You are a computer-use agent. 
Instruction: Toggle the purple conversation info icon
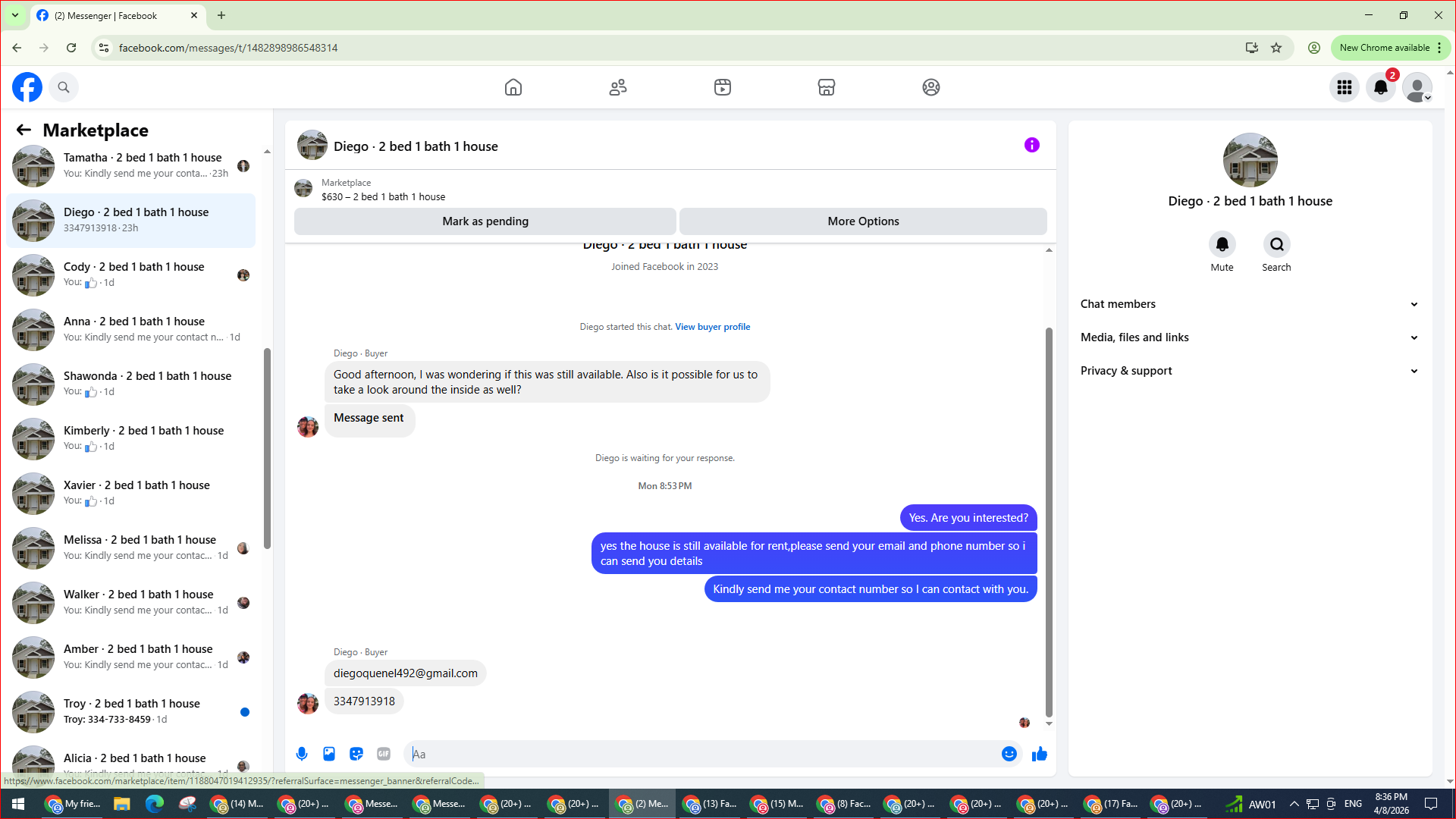coord(1032,145)
